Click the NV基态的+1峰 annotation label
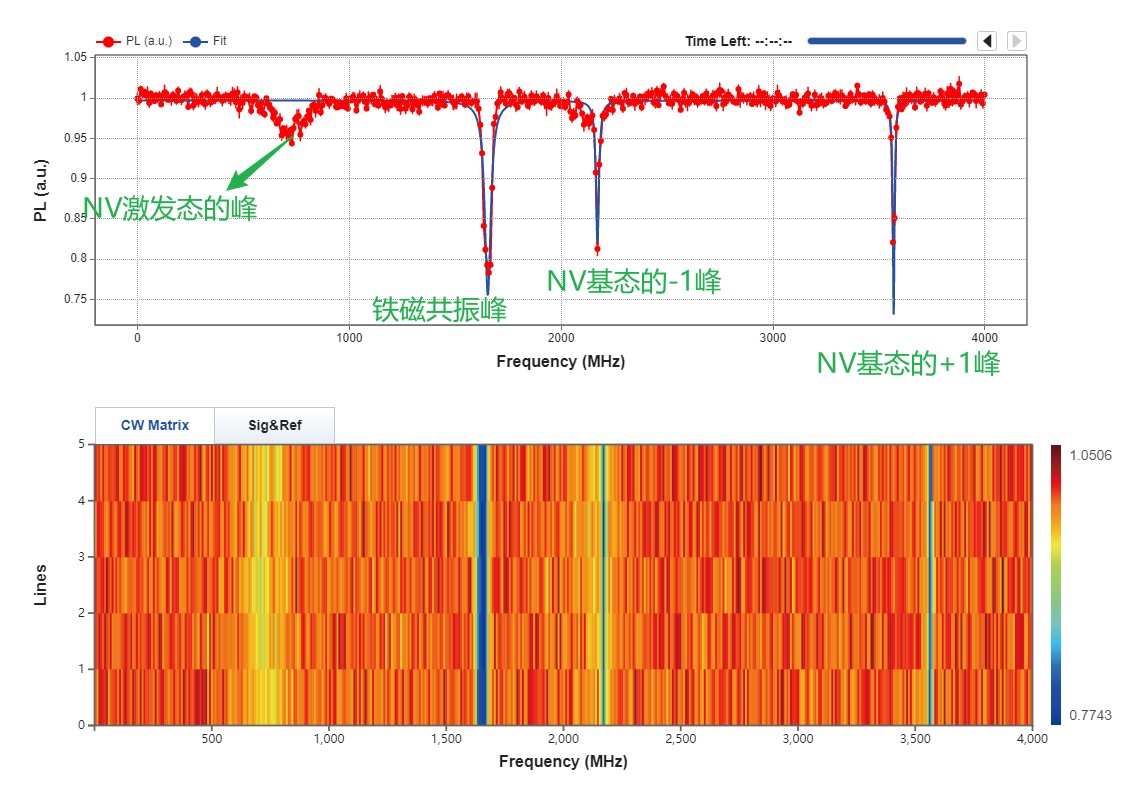The image size is (1135, 812). click(x=908, y=363)
